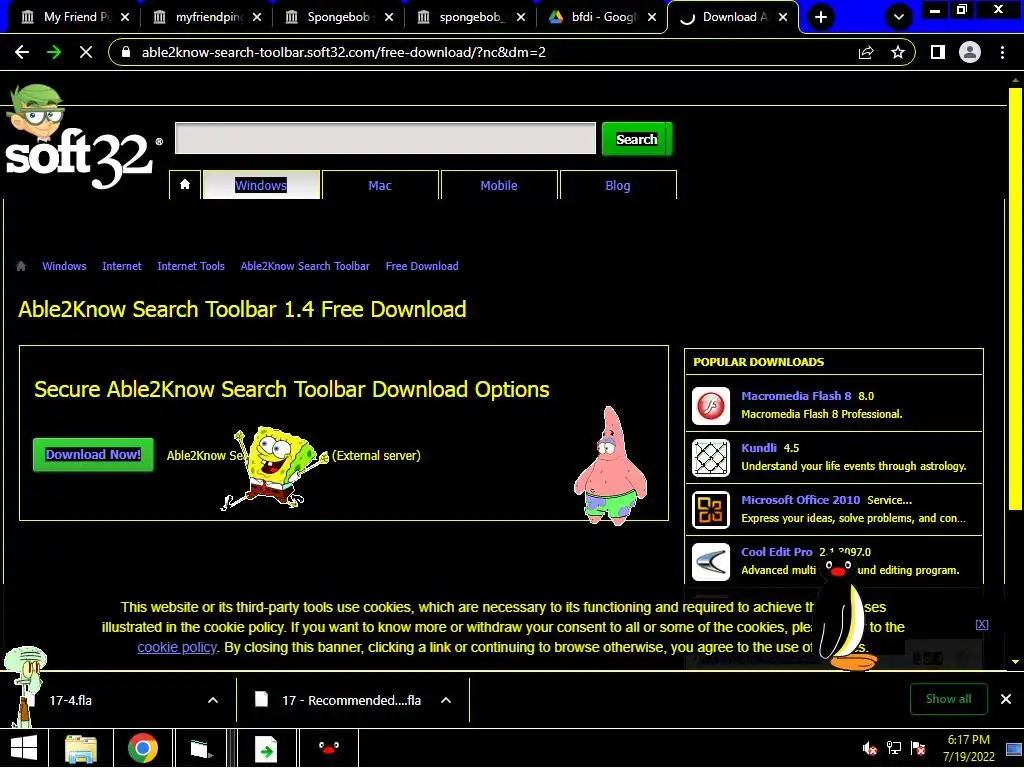Viewport: 1024px width, 768px height.
Task: Open the taskbar app with green arrow
Action: [x=266, y=748]
